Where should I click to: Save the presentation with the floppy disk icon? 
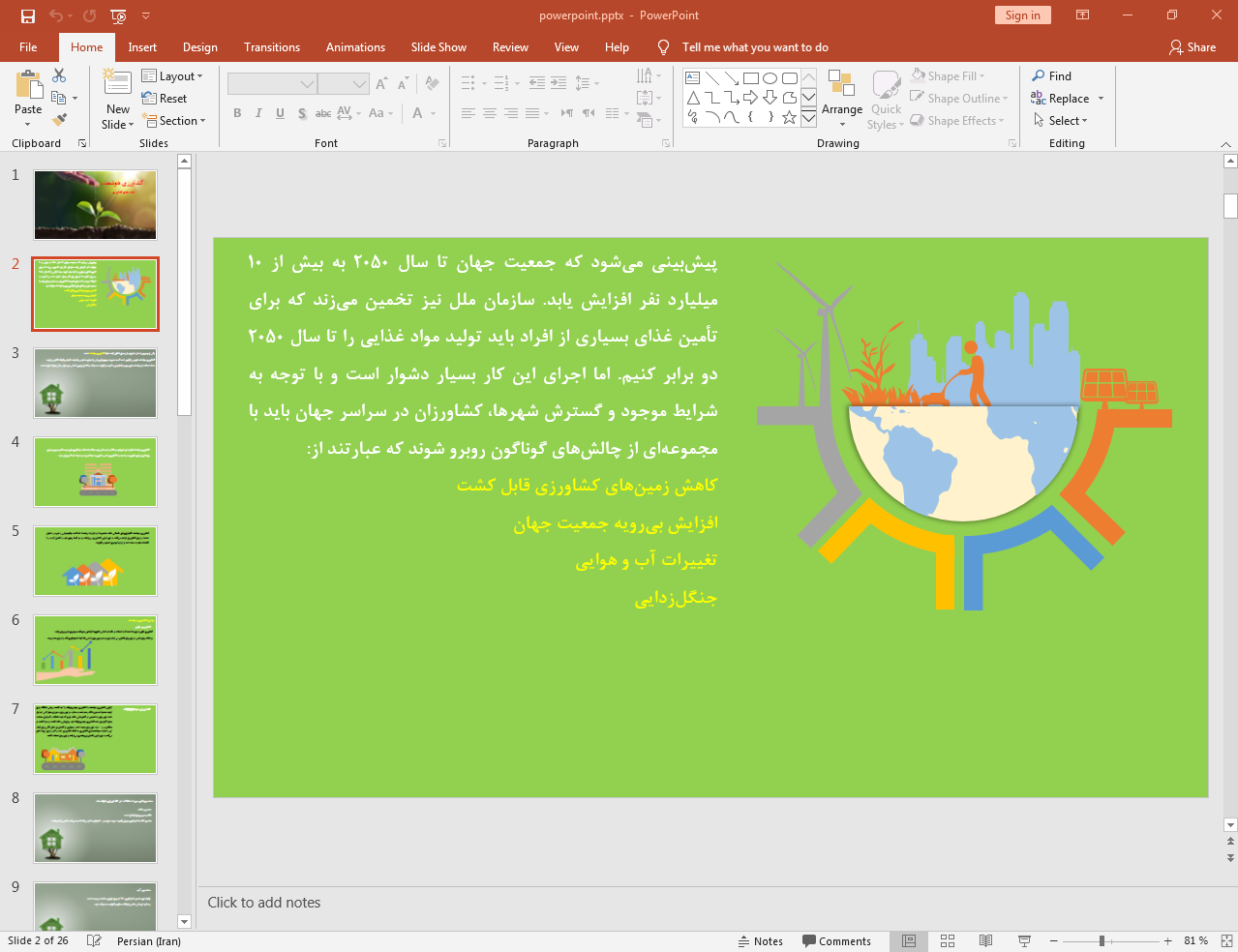click(27, 15)
